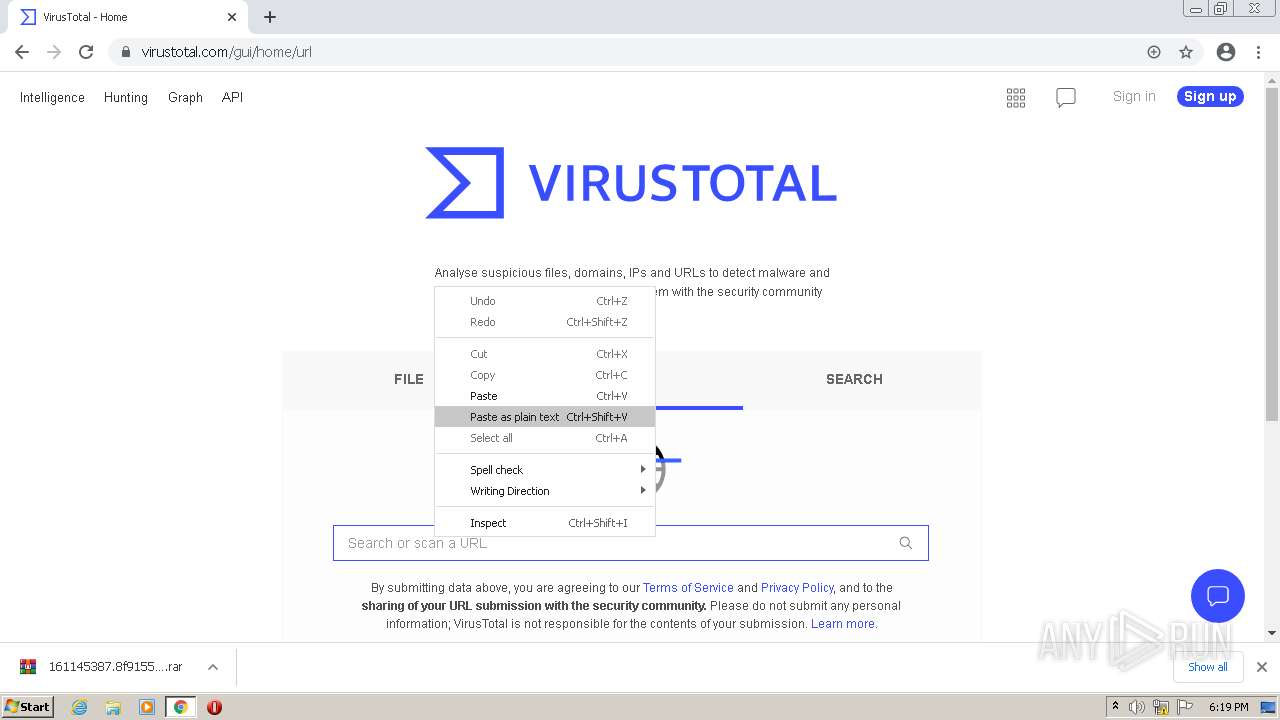This screenshot has width=1280, height=720.
Task: Click Show all downloads button
Action: coord(1208,667)
